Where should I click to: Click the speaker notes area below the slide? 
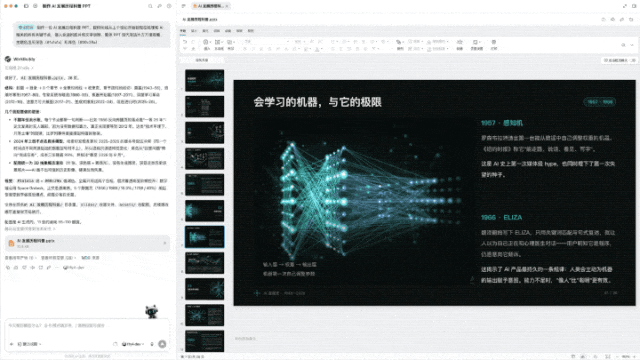click(434, 339)
